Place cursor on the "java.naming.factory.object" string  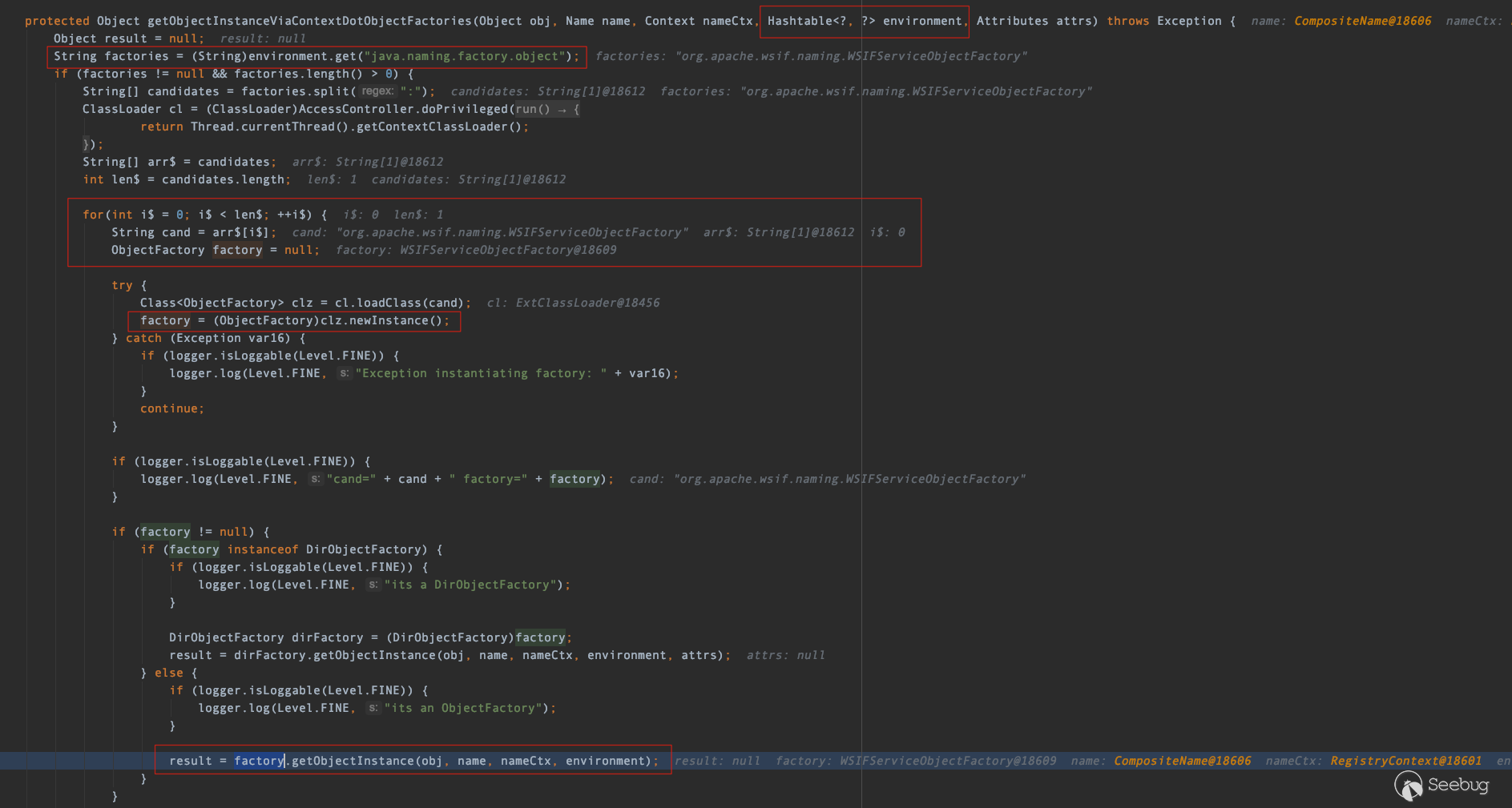(464, 56)
